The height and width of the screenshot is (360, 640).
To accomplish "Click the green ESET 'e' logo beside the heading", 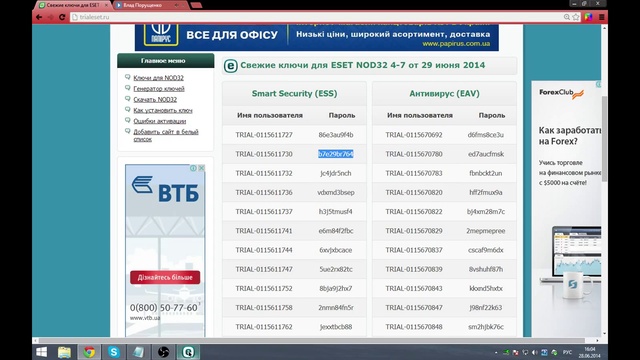I will (x=230, y=66).
